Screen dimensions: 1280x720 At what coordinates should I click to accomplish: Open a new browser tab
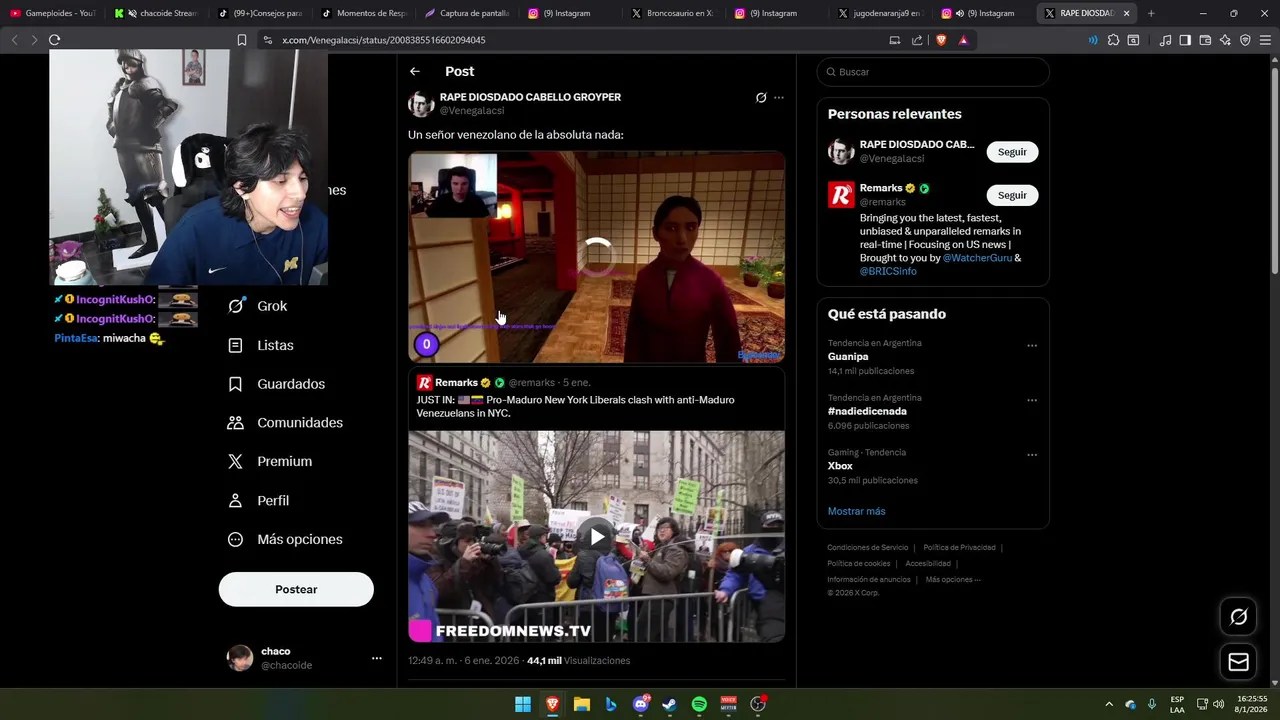pyautogui.click(x=1151, y=13)
